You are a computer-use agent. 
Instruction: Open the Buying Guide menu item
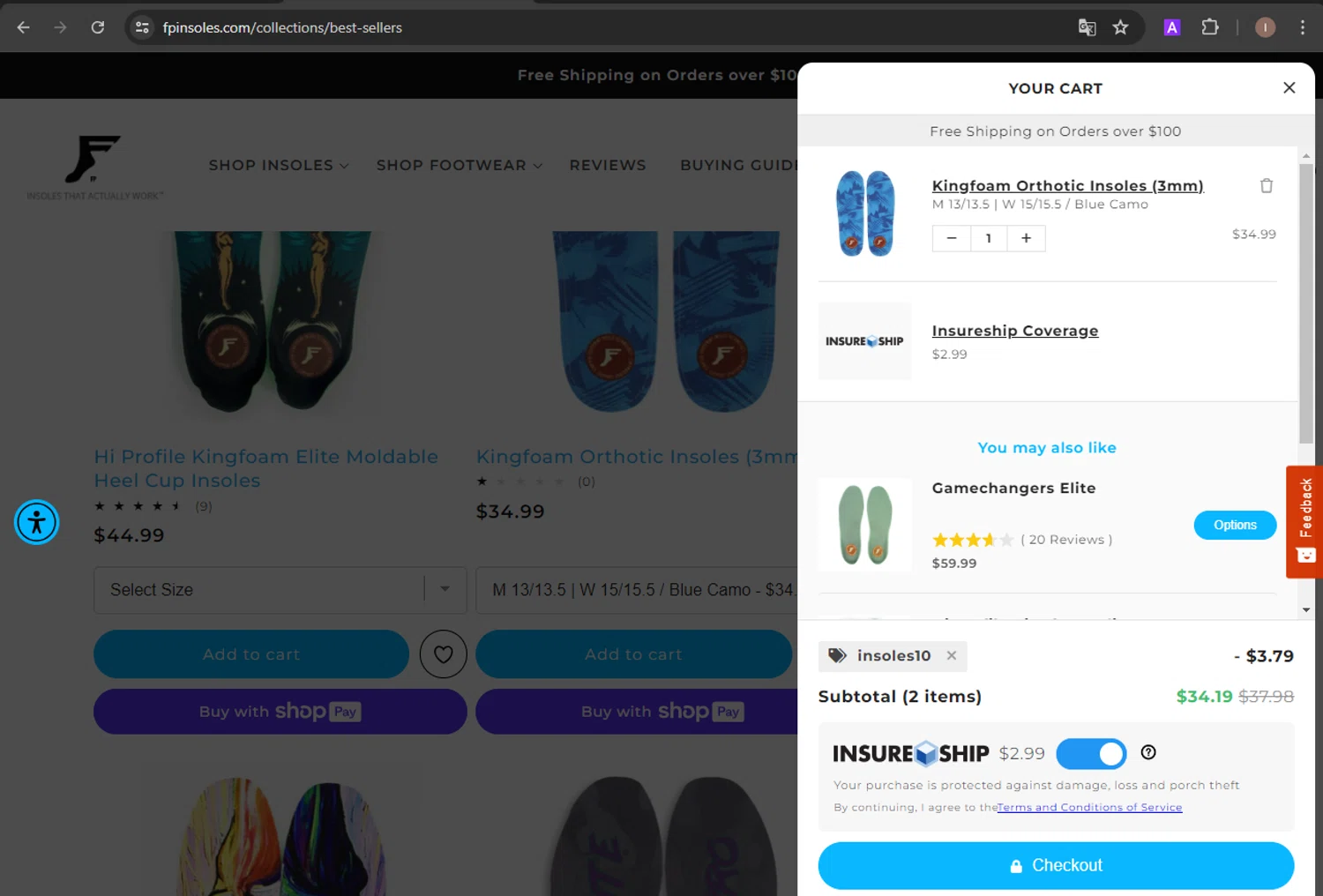(739, 165)
